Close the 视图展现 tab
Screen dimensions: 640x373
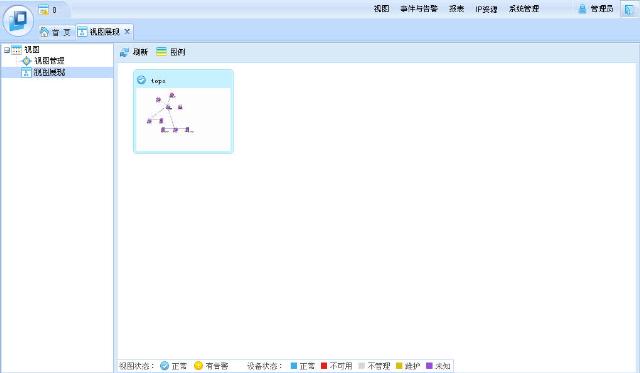click(127, 31)
